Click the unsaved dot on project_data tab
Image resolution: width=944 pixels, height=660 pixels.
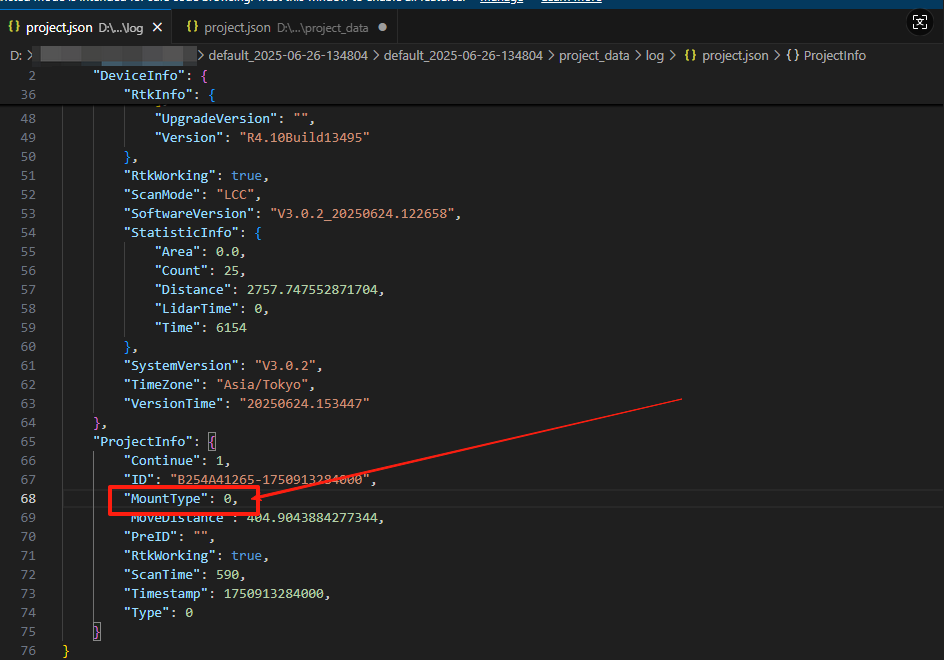point(382,27)
